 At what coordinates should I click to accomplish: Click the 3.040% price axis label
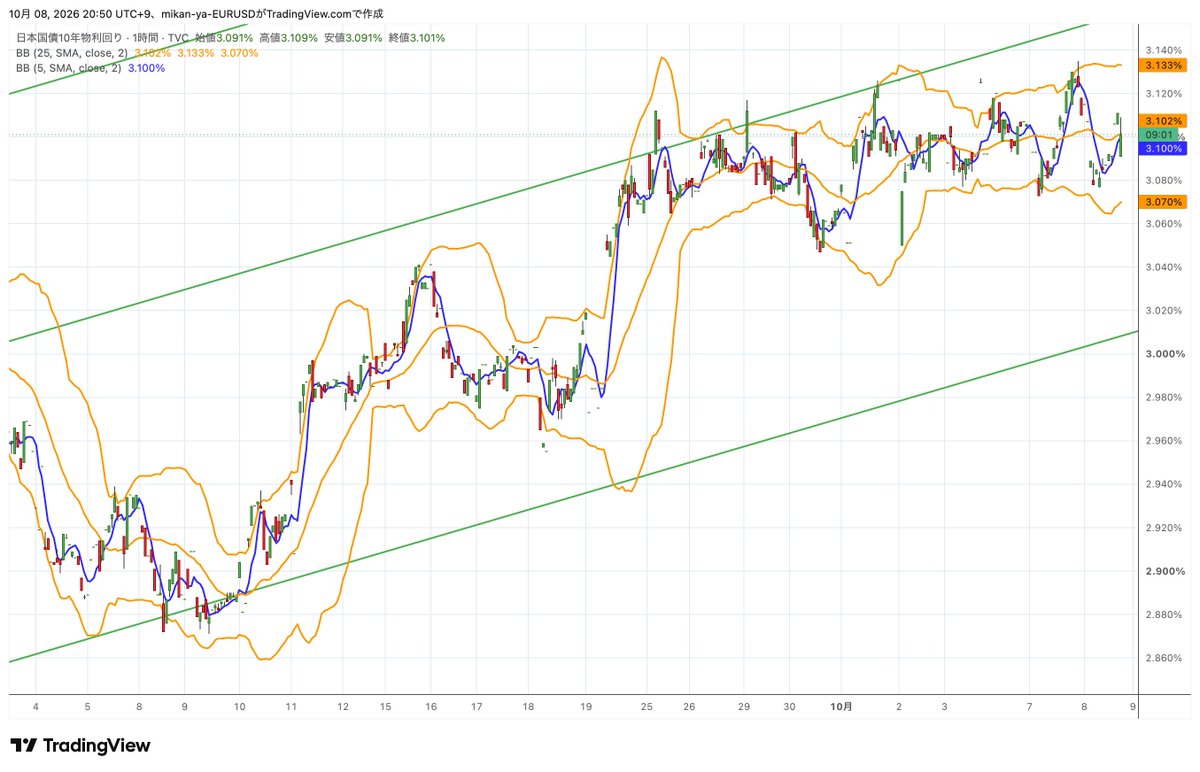(1165, 267)
